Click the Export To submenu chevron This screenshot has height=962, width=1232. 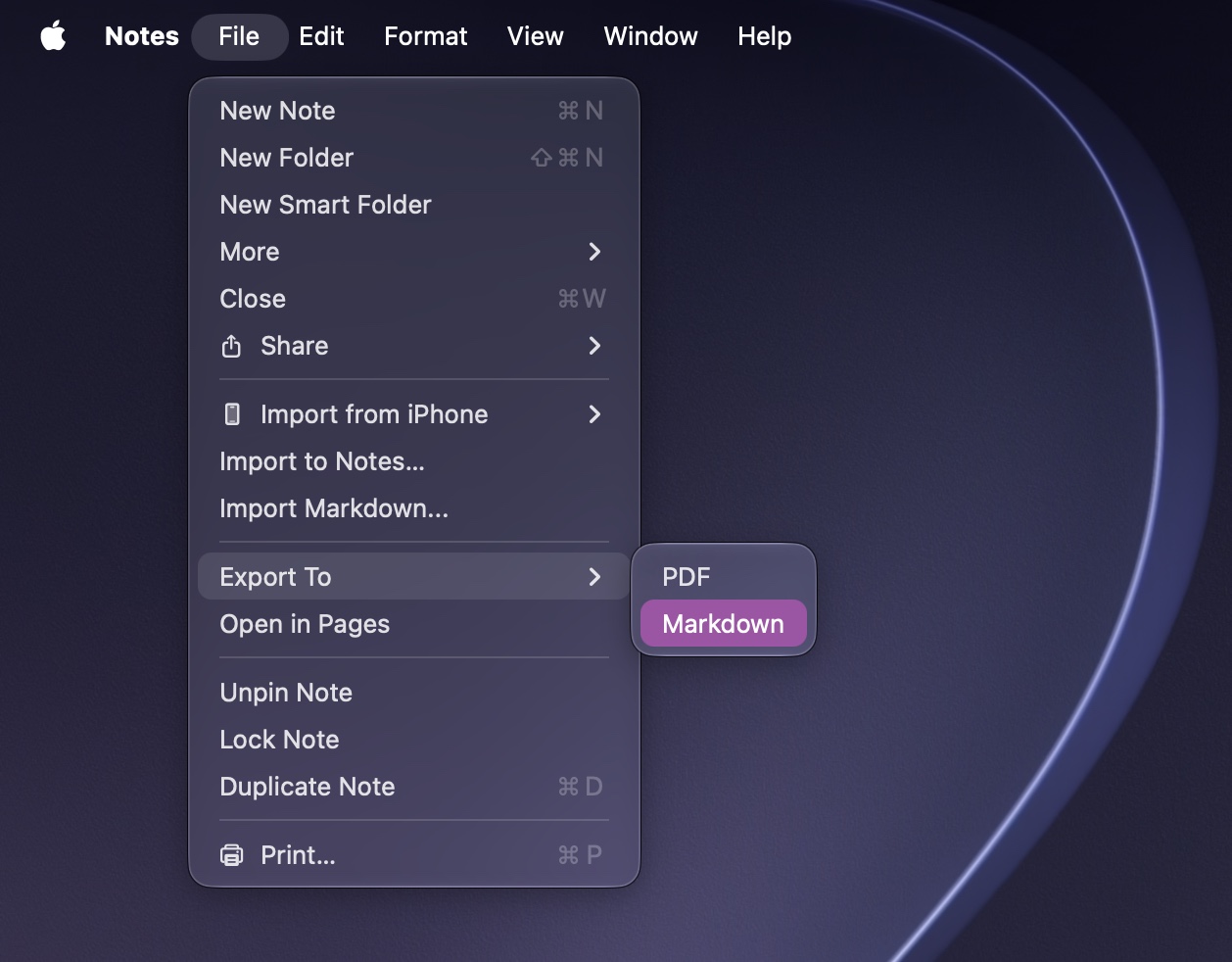[594, 577]
